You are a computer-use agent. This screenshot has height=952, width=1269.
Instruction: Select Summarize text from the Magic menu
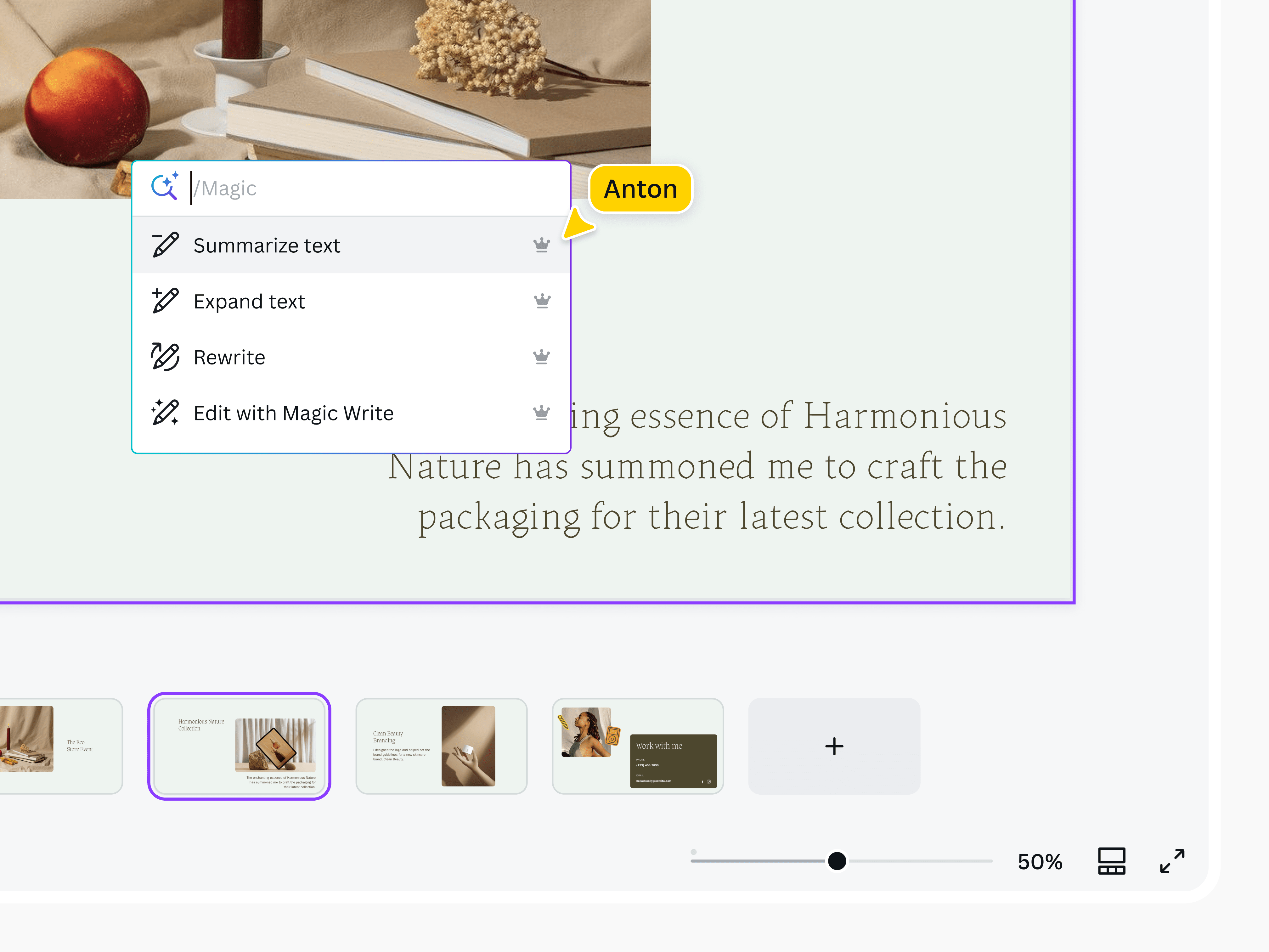coord(267,245)
